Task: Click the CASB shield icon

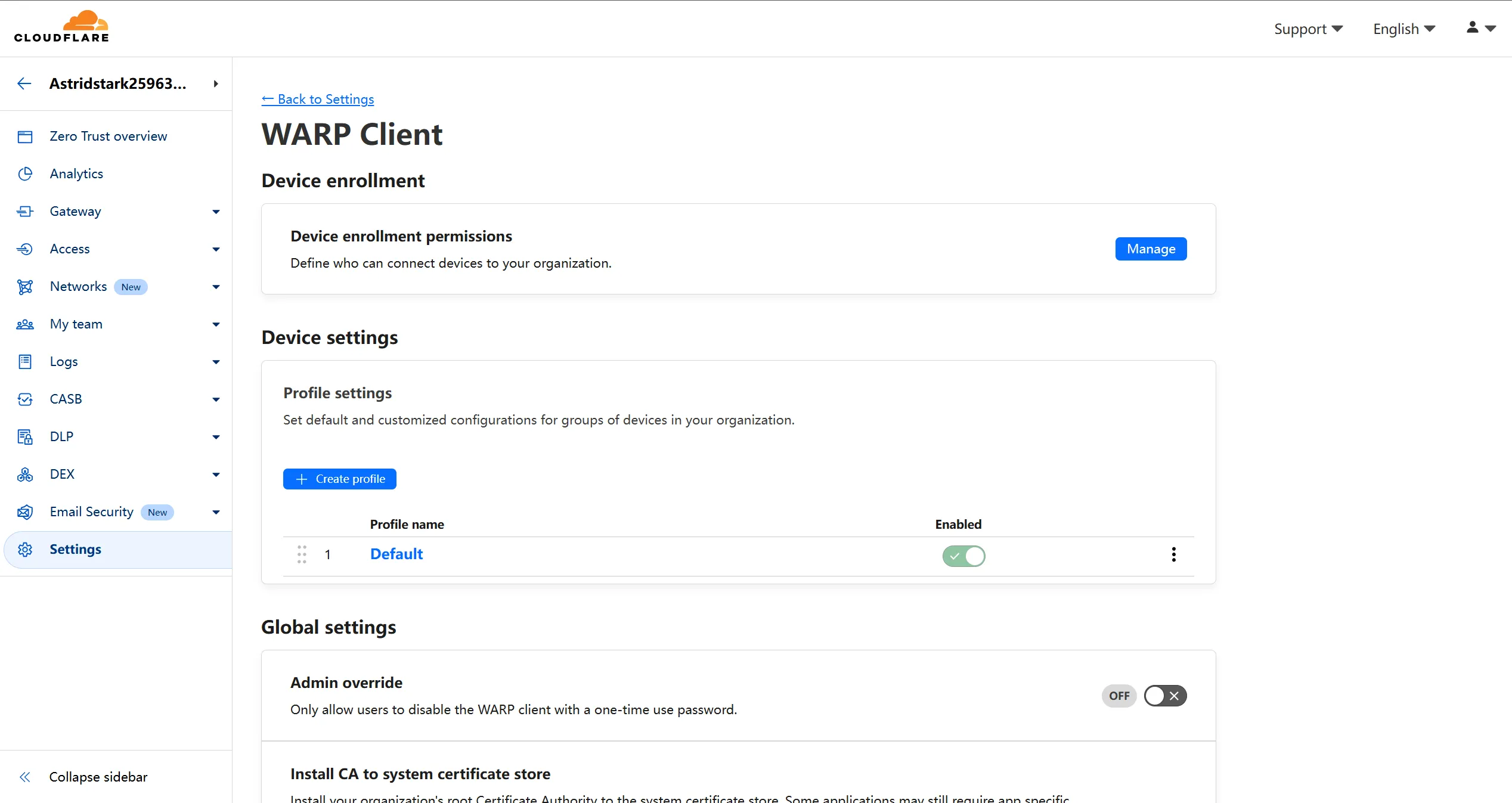Action: [25, 399]
